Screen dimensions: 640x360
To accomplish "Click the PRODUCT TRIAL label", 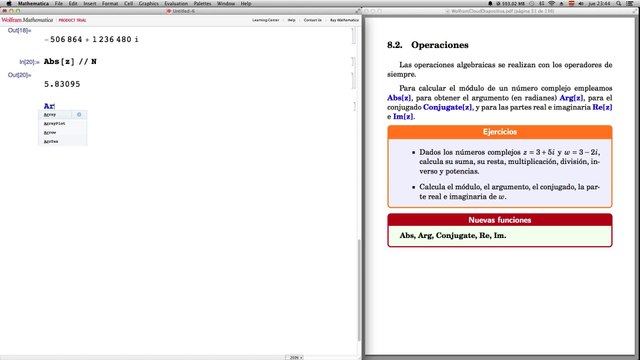I will pyautogui.click(x=72, y=20).
